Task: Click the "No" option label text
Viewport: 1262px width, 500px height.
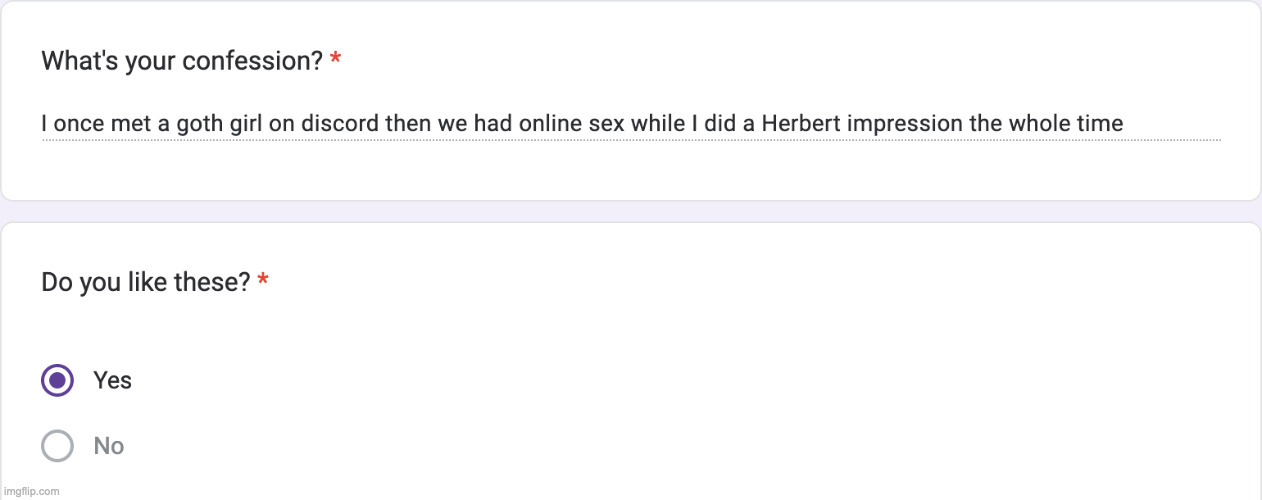Action: pyautogui.click(x=108, y=446)
